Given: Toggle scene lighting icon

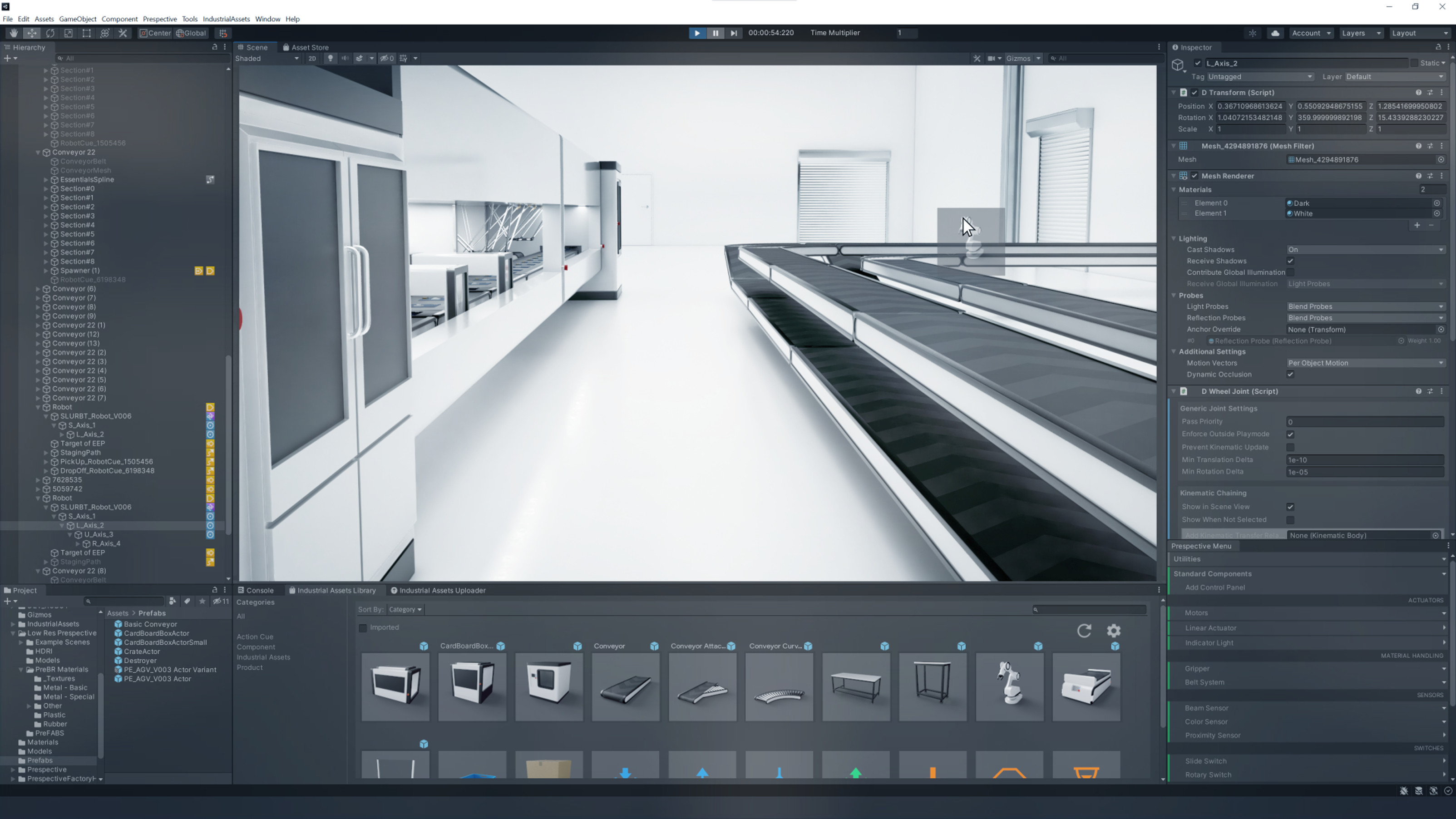Looking at the screenshot, I should point(330,58).
